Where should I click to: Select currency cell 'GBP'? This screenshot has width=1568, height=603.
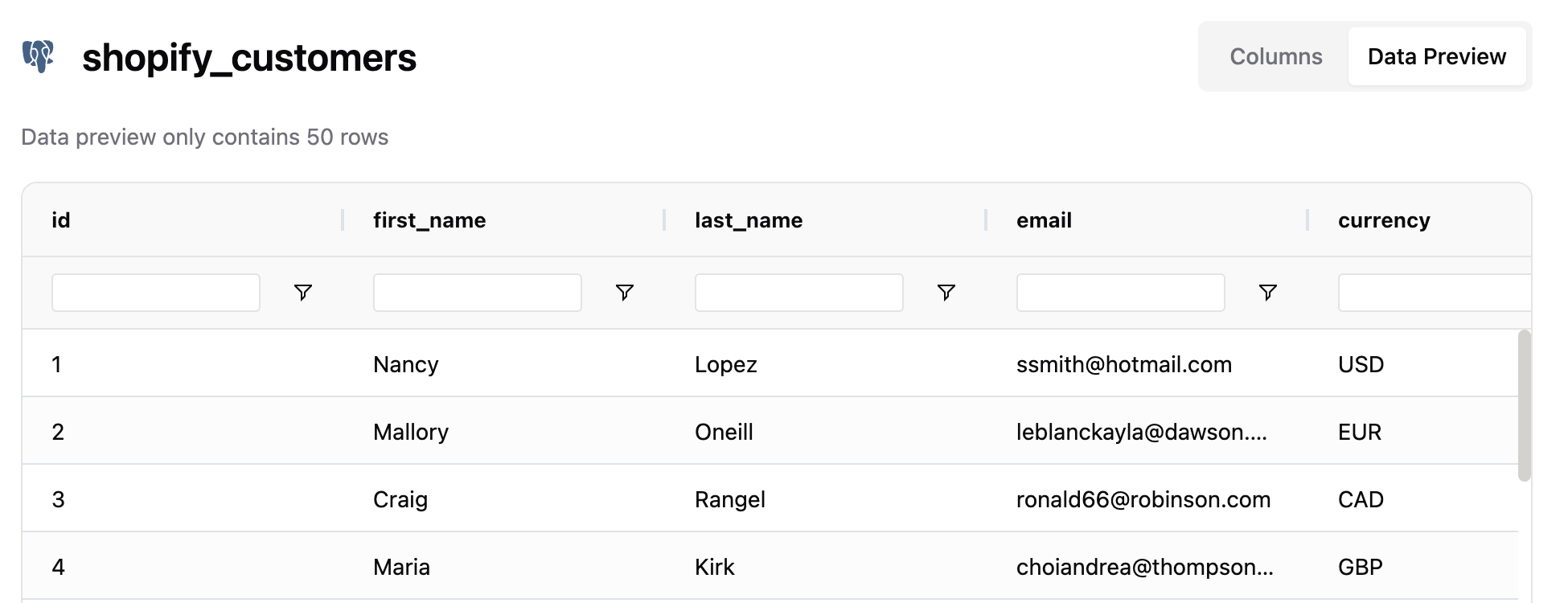pos(1360,567)
